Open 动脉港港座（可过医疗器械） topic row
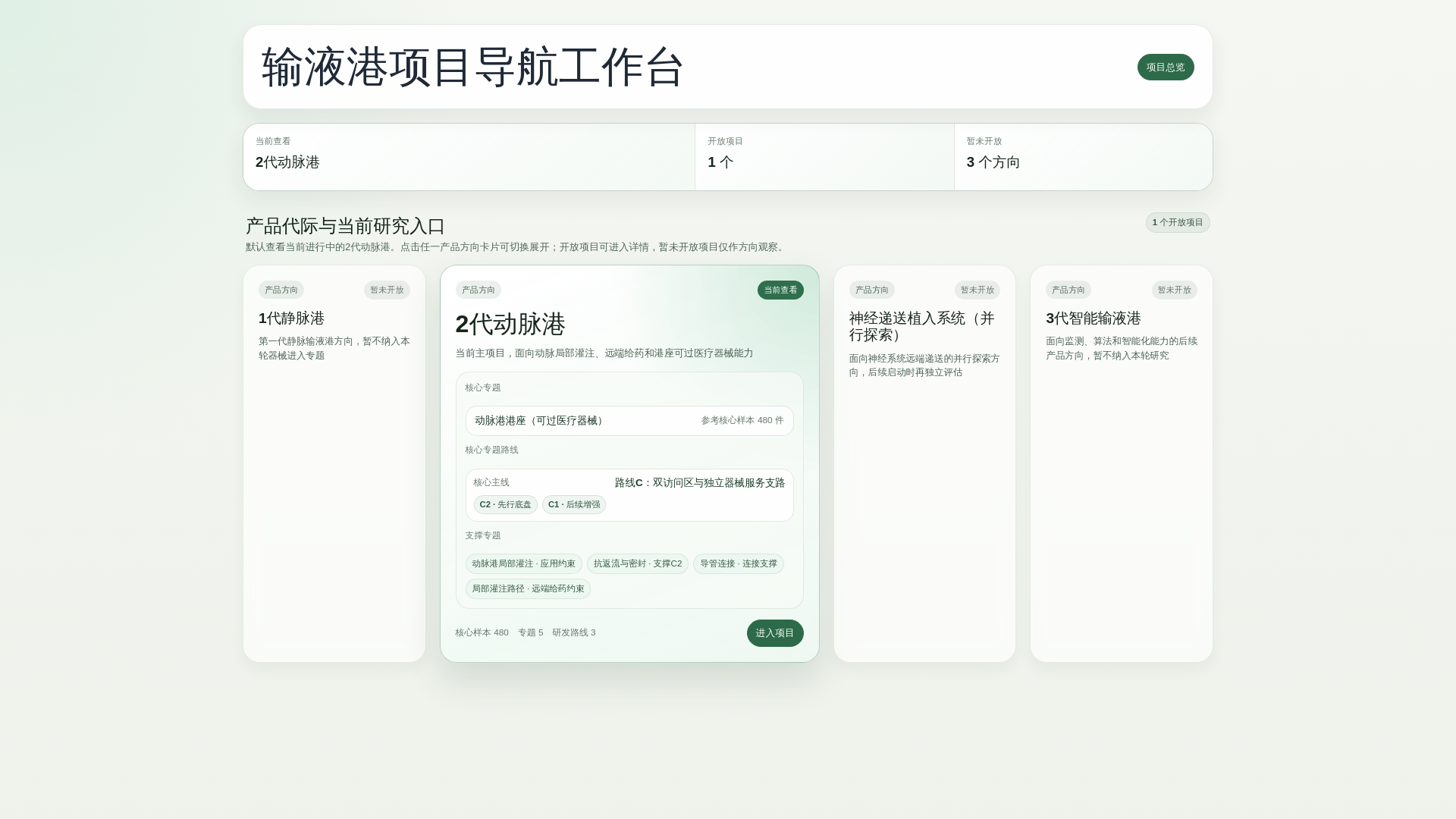The width and height of the screenshot is (1456, 819). point(629,421)
